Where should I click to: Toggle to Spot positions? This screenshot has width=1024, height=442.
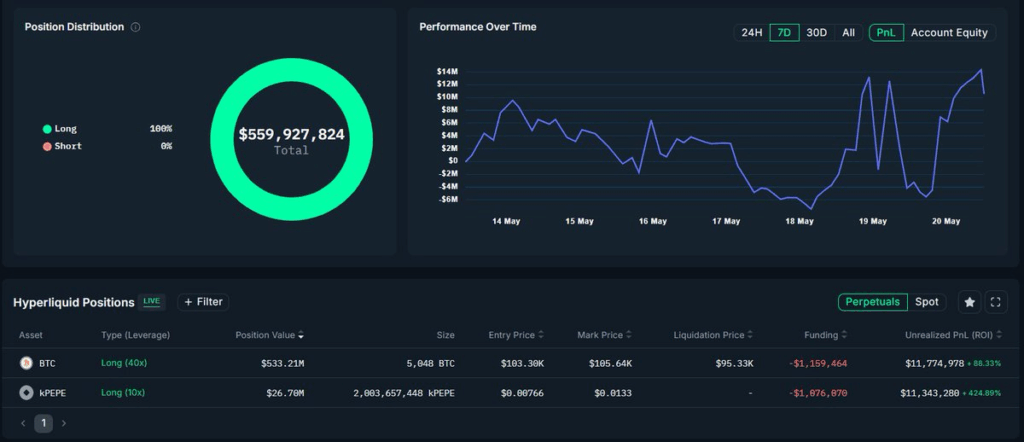click(927, 302)
